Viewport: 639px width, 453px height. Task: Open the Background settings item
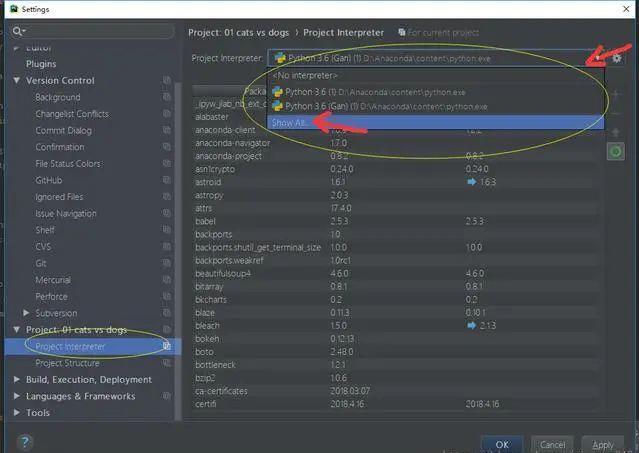pos(58,97)
